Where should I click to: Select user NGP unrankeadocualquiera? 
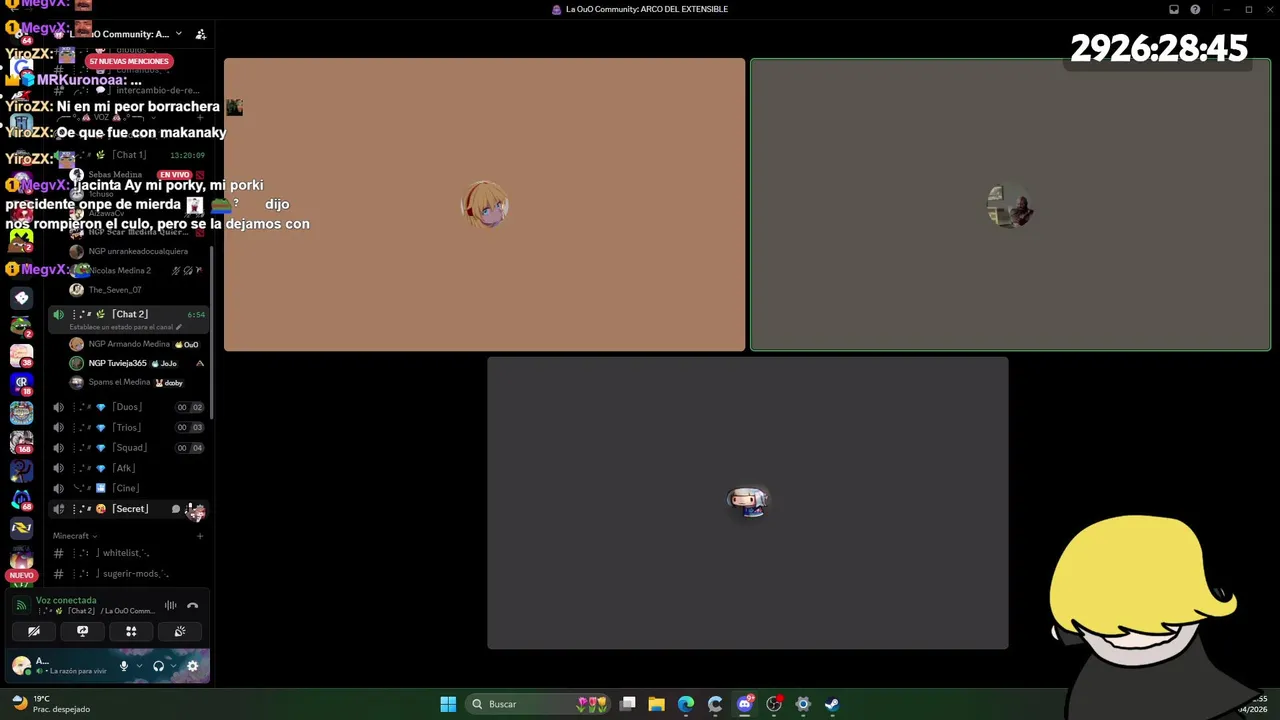pyautogui.click(x=138, y=251)
